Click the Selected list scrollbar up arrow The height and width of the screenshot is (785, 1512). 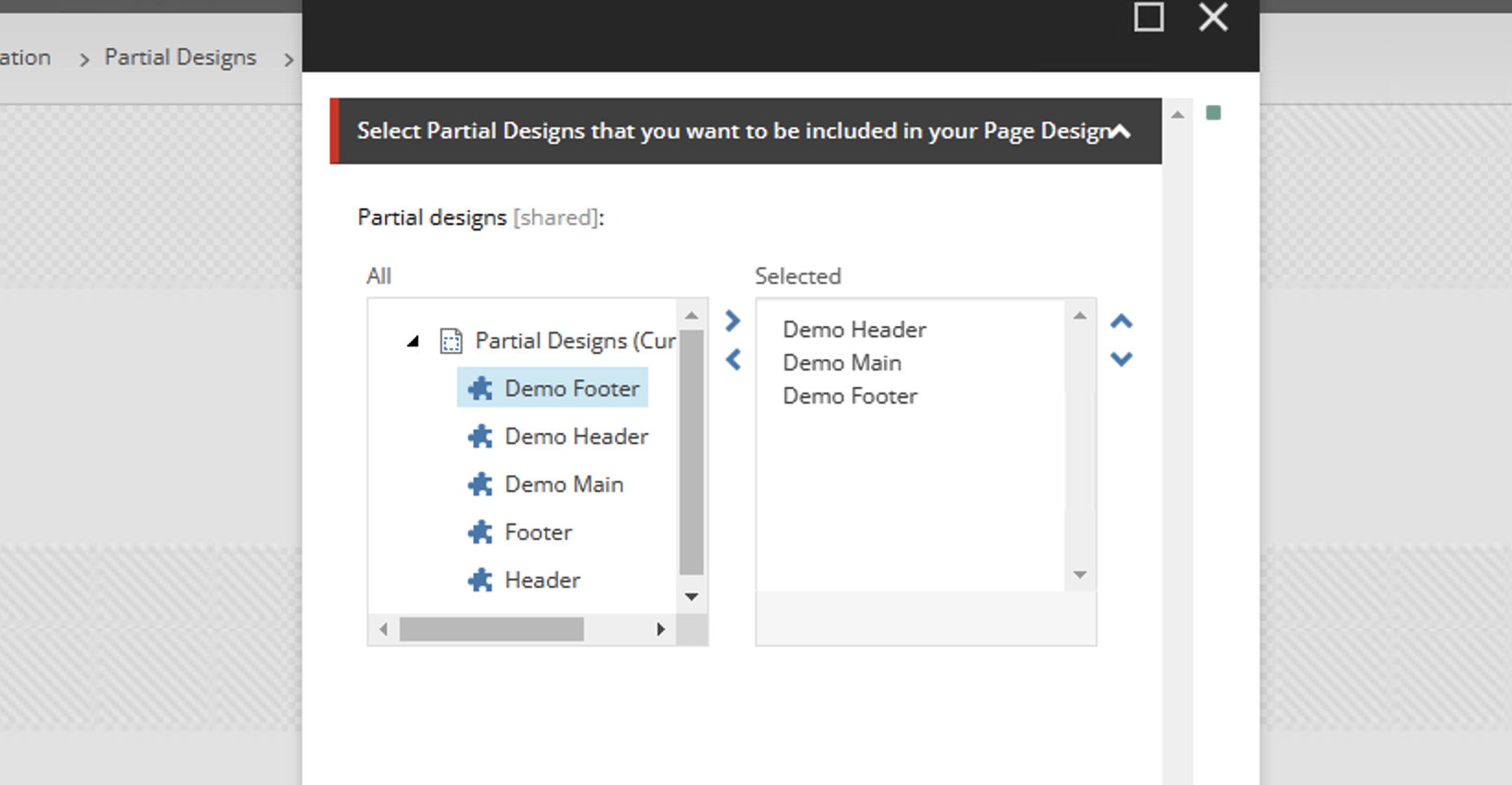coord(1080,316)
